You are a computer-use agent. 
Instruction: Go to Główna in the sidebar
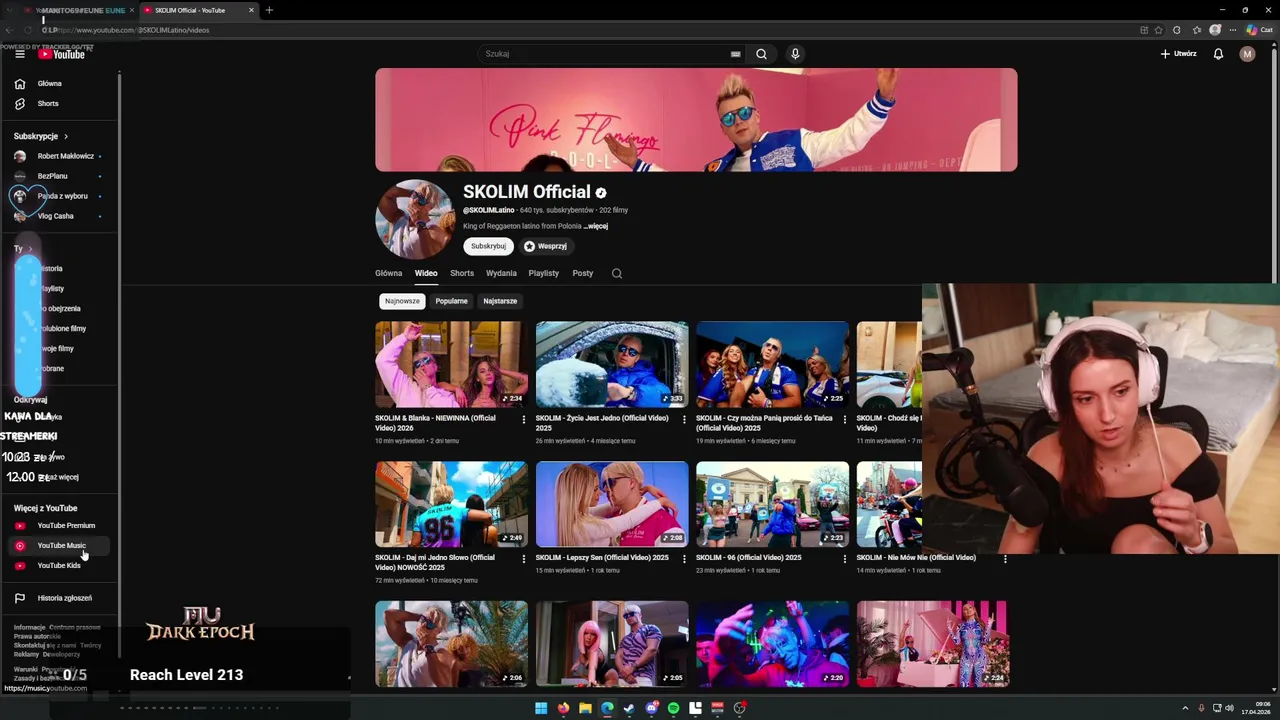pyautogui.click(x=60, y=84)
